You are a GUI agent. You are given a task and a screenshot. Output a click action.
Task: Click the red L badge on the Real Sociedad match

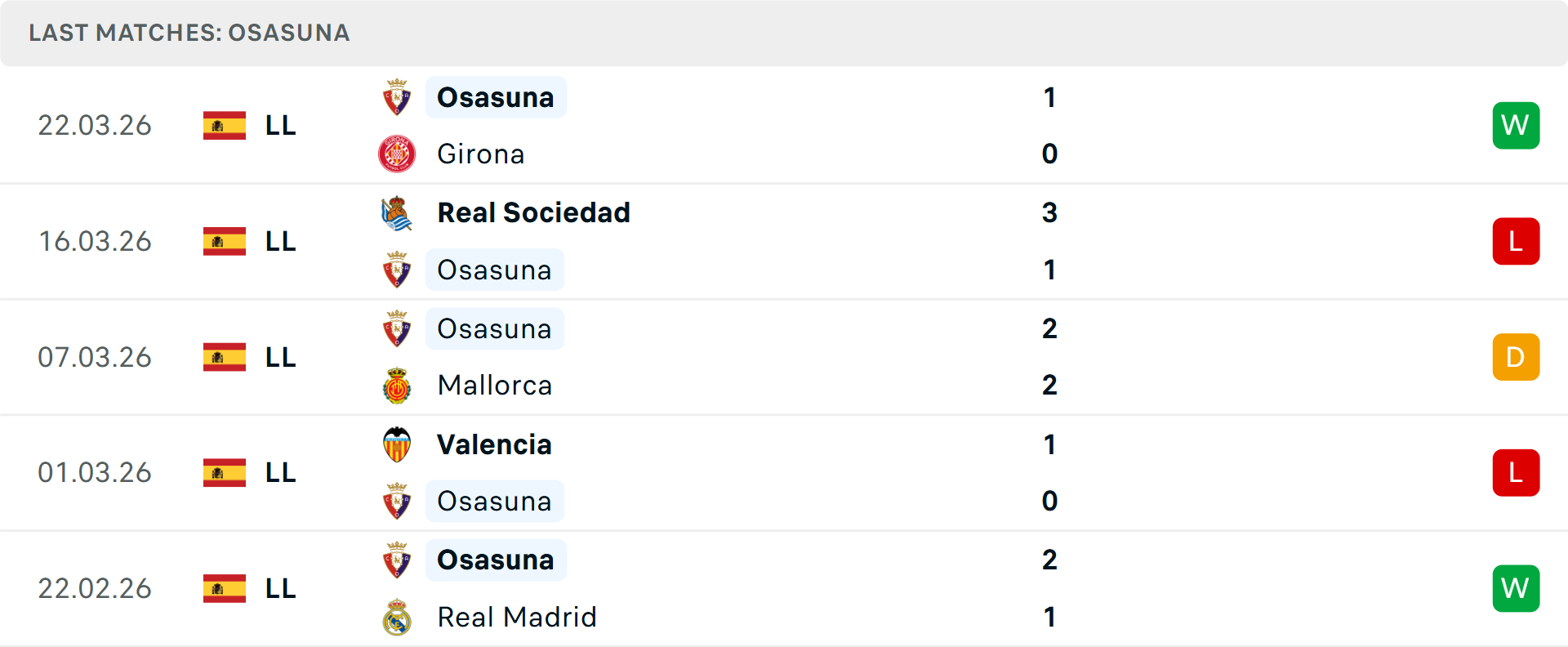tap(1516, 241)
